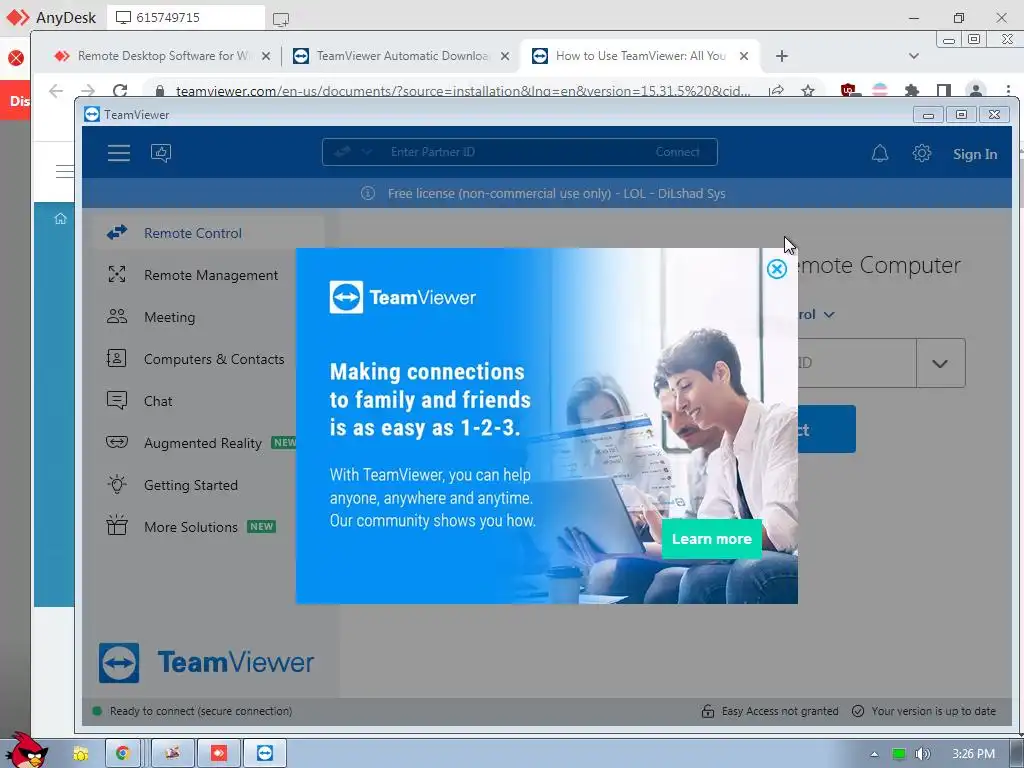Expand the partner ID history dropdown
1024x768 pixels.
(940, 363)
